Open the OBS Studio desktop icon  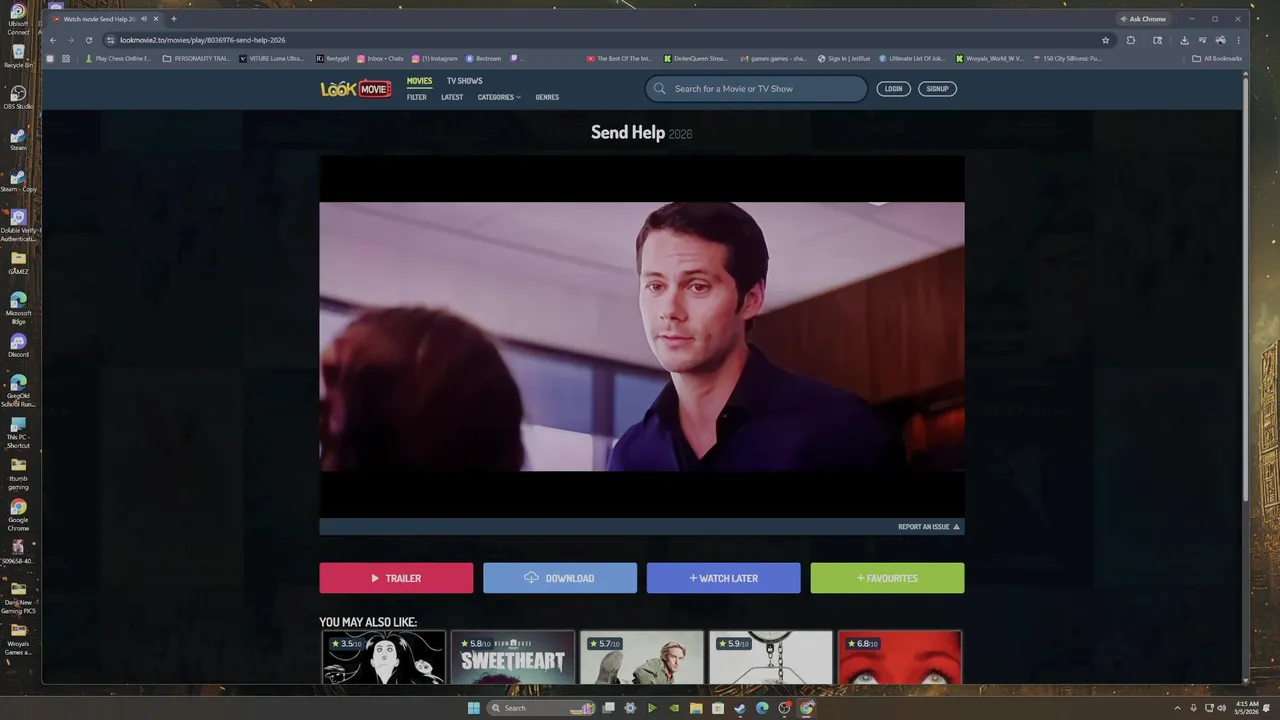coord(18,98)
